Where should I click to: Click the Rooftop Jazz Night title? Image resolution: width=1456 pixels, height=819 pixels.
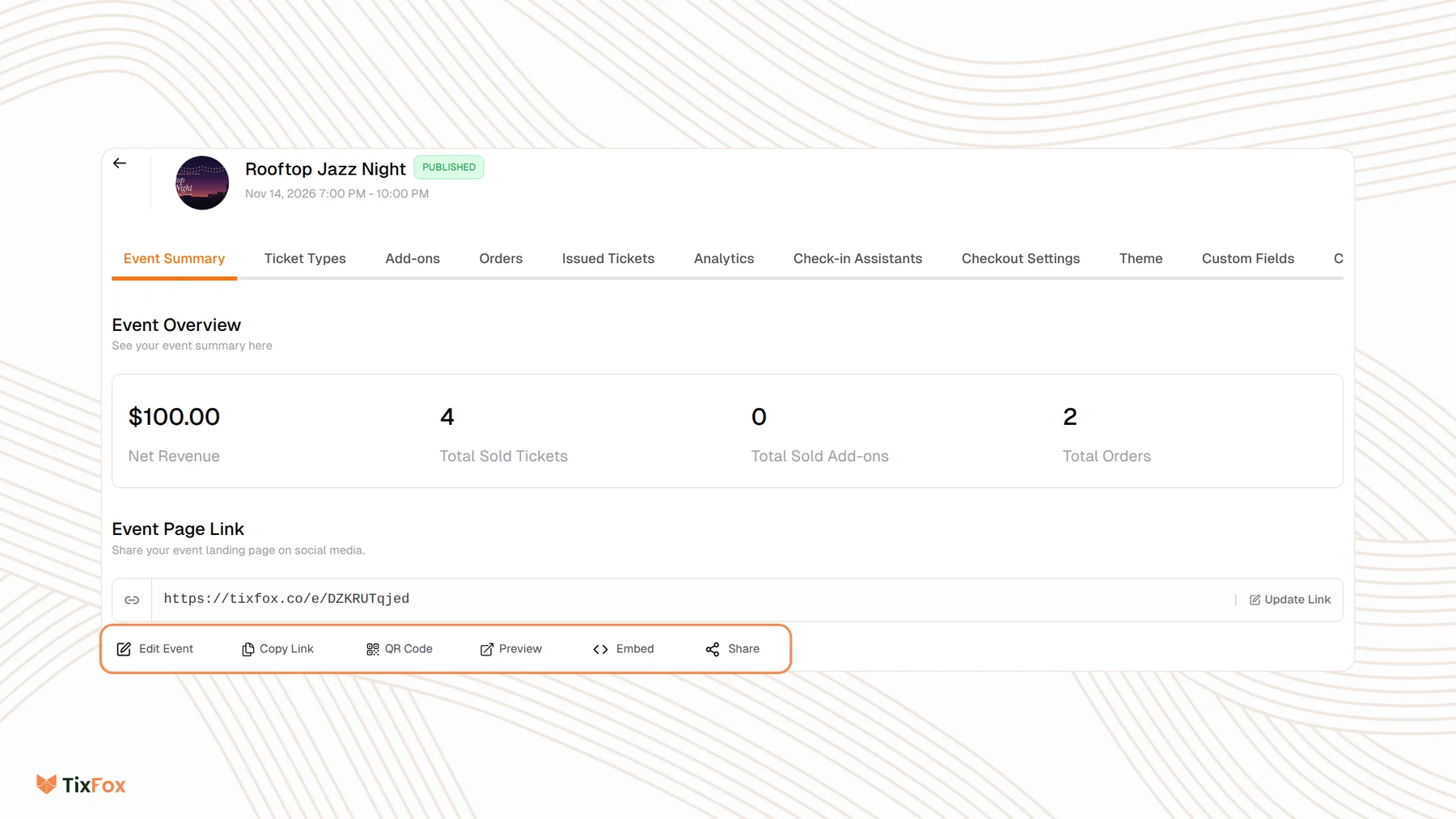click(325, 169)
